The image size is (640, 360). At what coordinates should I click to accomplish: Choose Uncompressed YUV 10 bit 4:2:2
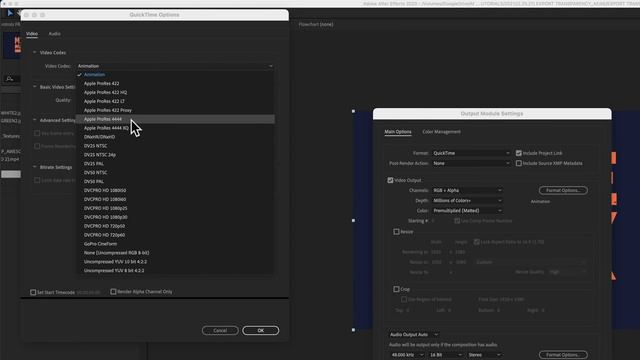point(175,262)
